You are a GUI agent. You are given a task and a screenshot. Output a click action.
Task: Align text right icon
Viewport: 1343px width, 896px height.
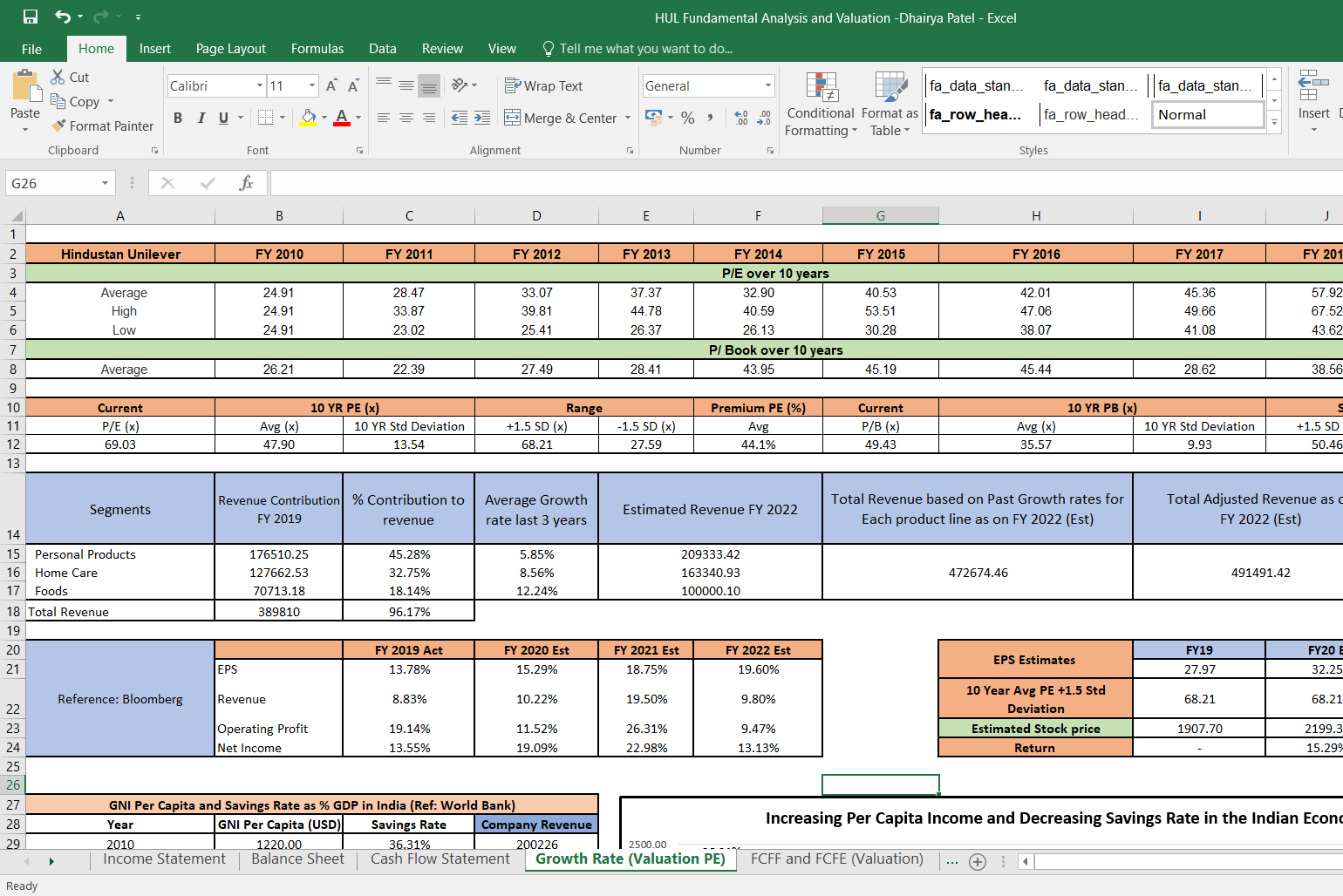coord(428,118)
